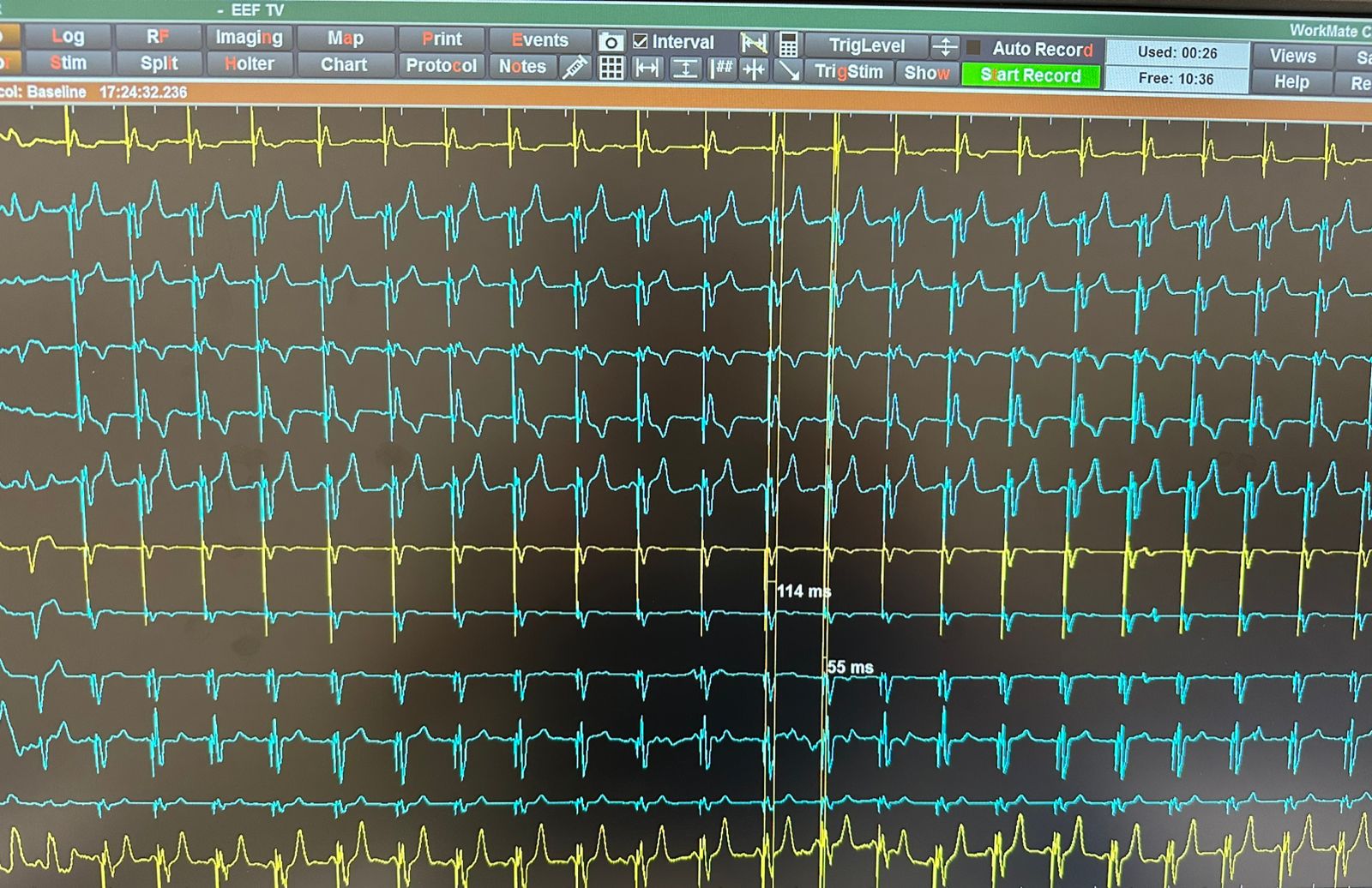
Task: Click the crossed-out caliper removal icon
Action: (754, 43)
